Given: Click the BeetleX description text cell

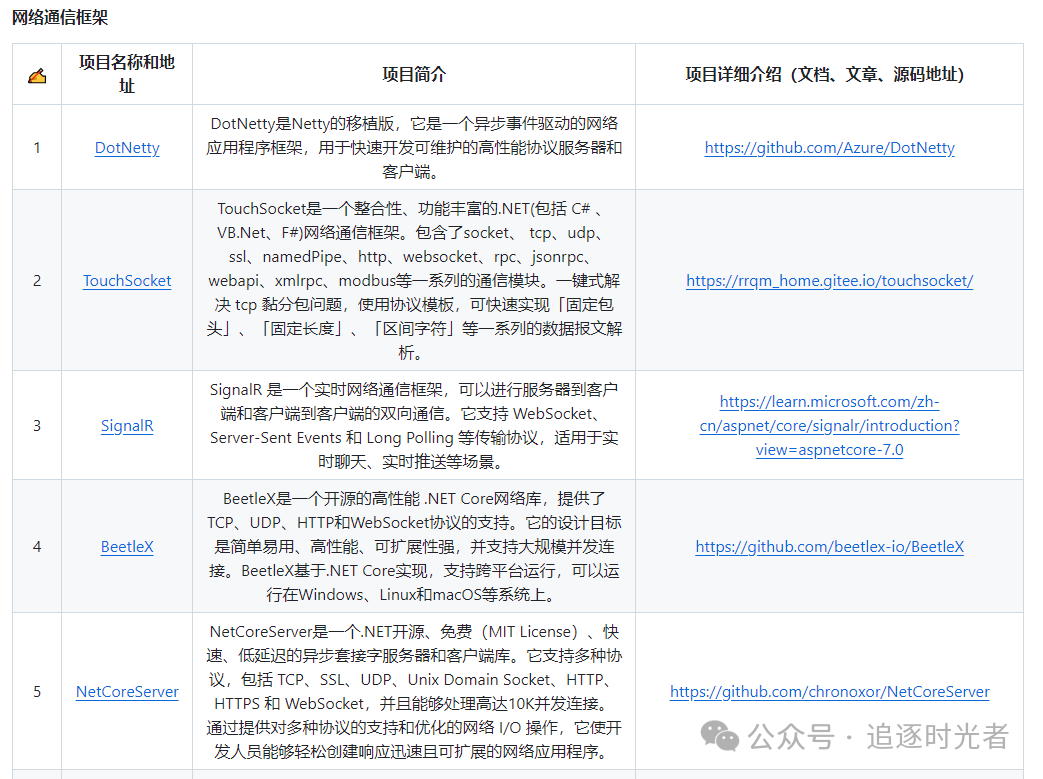Looking at the screenshot, I should 414,547.
